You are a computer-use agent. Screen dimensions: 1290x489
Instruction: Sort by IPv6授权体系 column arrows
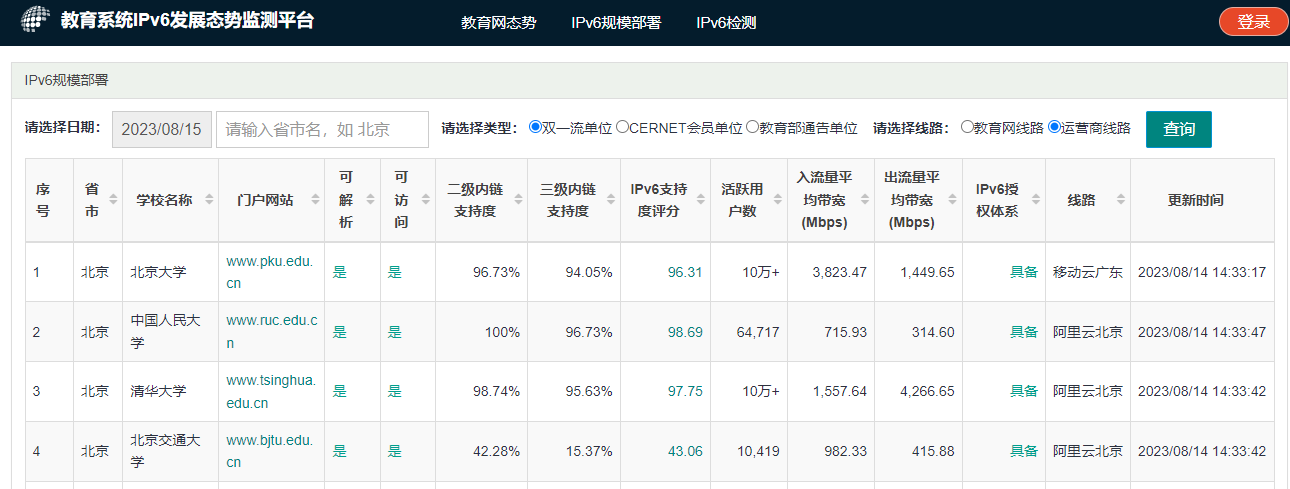(1035, 200)
